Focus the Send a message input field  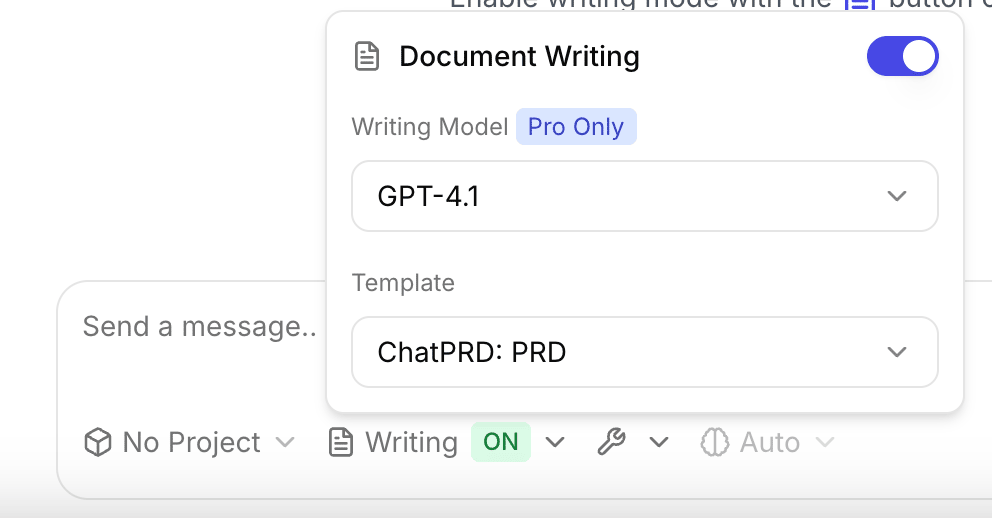point(200,328)
